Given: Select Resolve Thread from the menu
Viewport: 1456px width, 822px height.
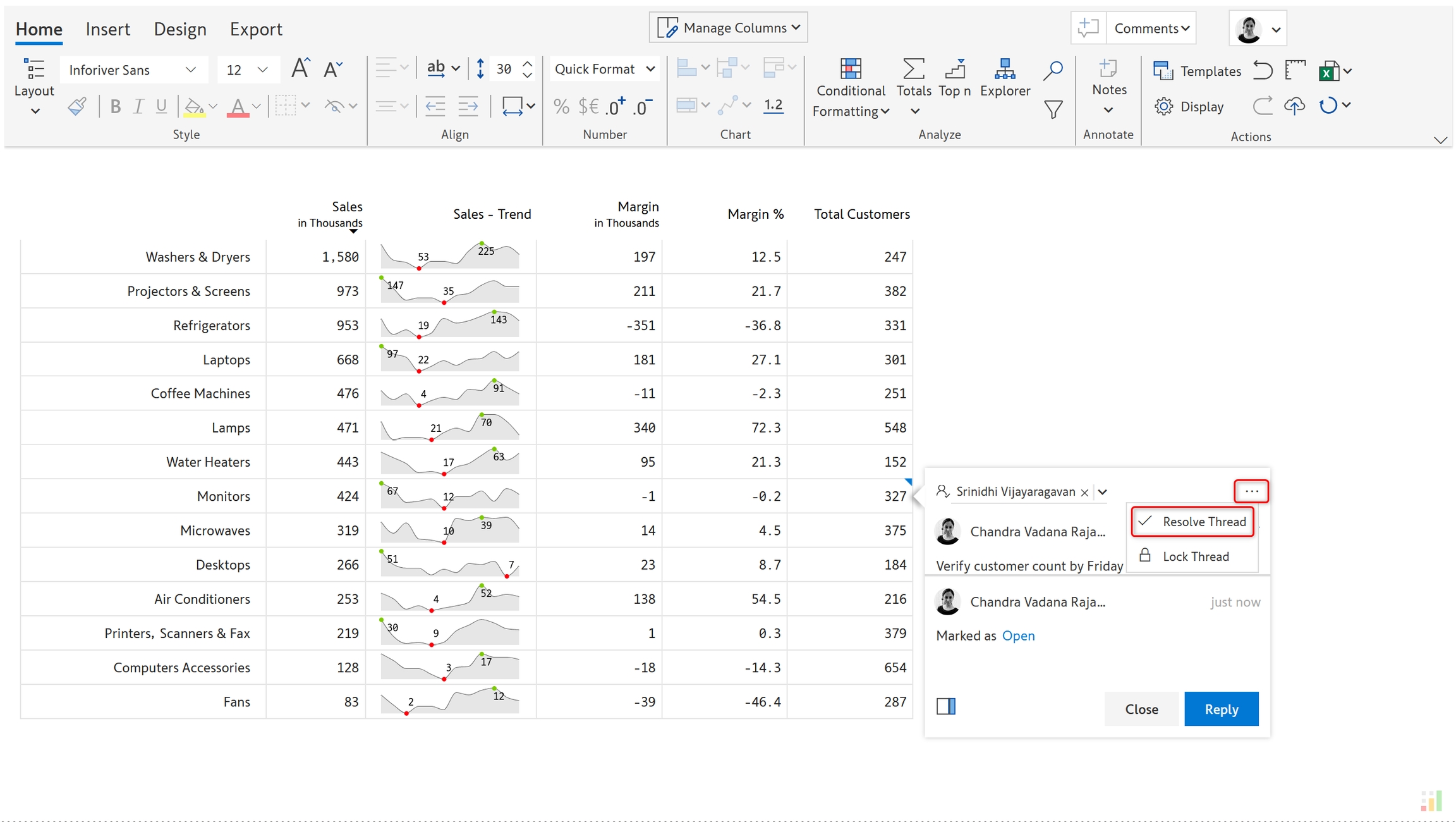Looking at the screenshot, I should pos(1192,522).
